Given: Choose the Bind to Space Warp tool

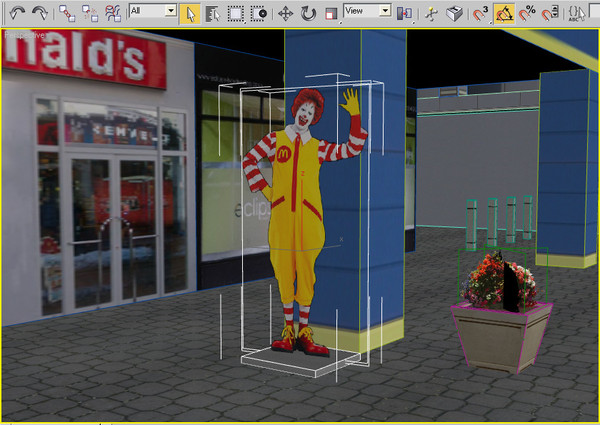Looking at the screenshot, I should click(x=113, y=14).
